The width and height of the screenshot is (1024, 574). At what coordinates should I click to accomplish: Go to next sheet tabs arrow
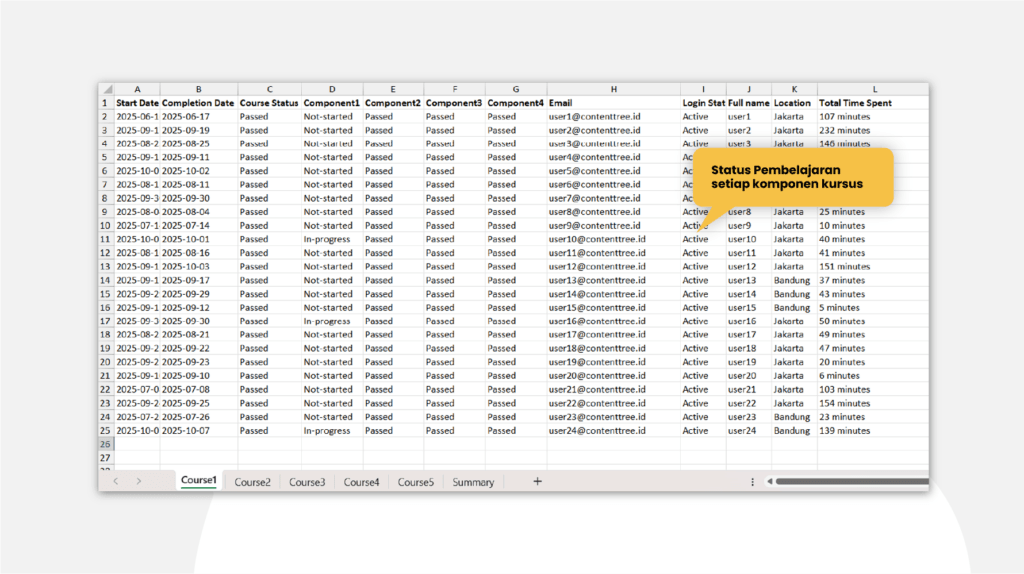click(138, 481)
